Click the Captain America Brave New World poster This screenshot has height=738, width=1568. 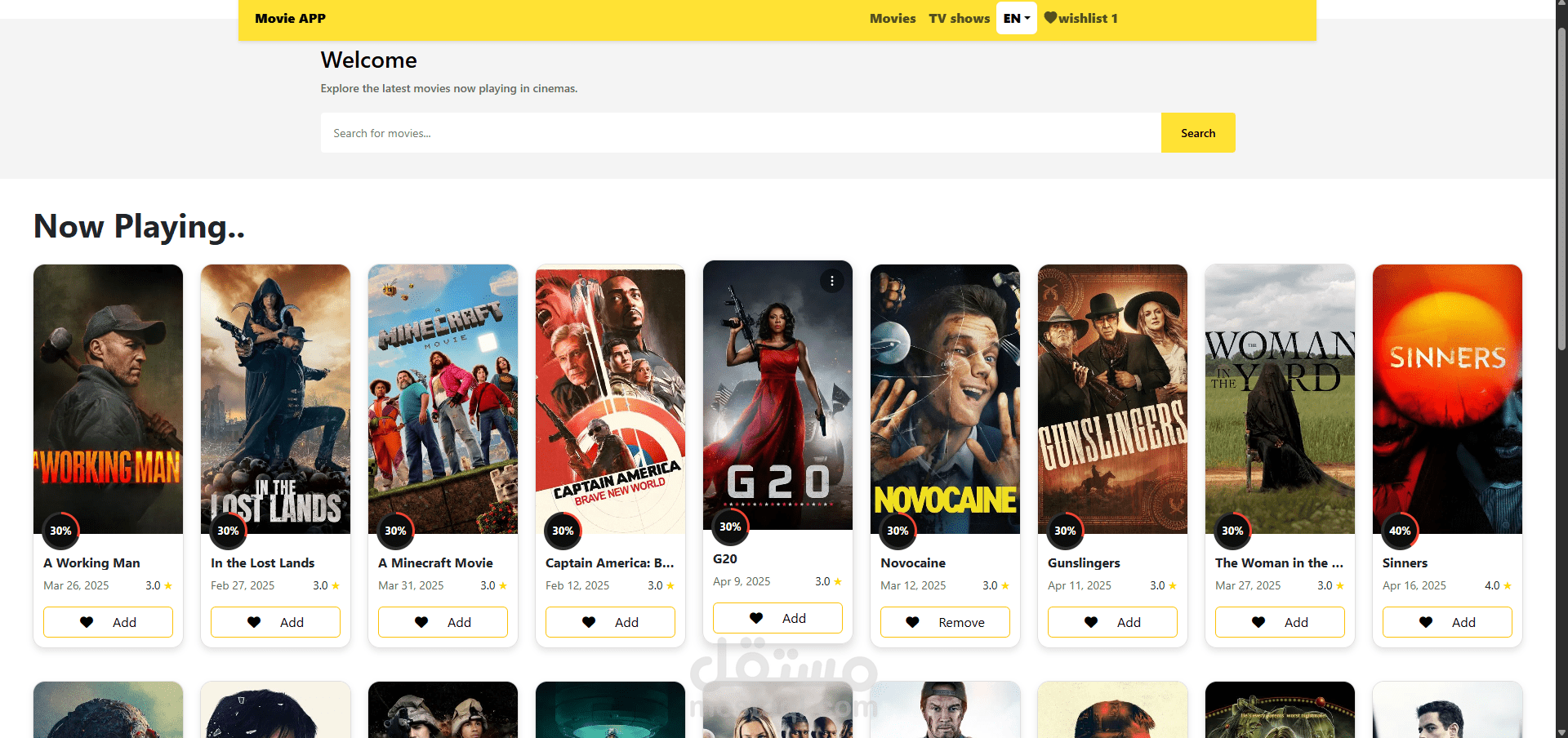click(x=610, y=399)
